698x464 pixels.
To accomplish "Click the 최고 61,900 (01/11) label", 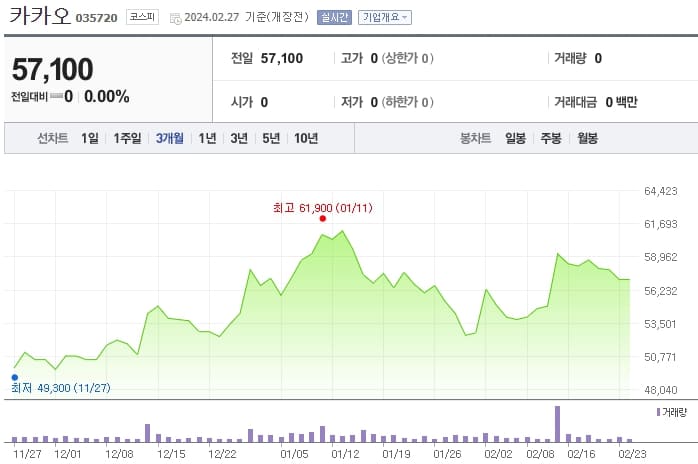I will pyautogui.click(x=323, y=208).
